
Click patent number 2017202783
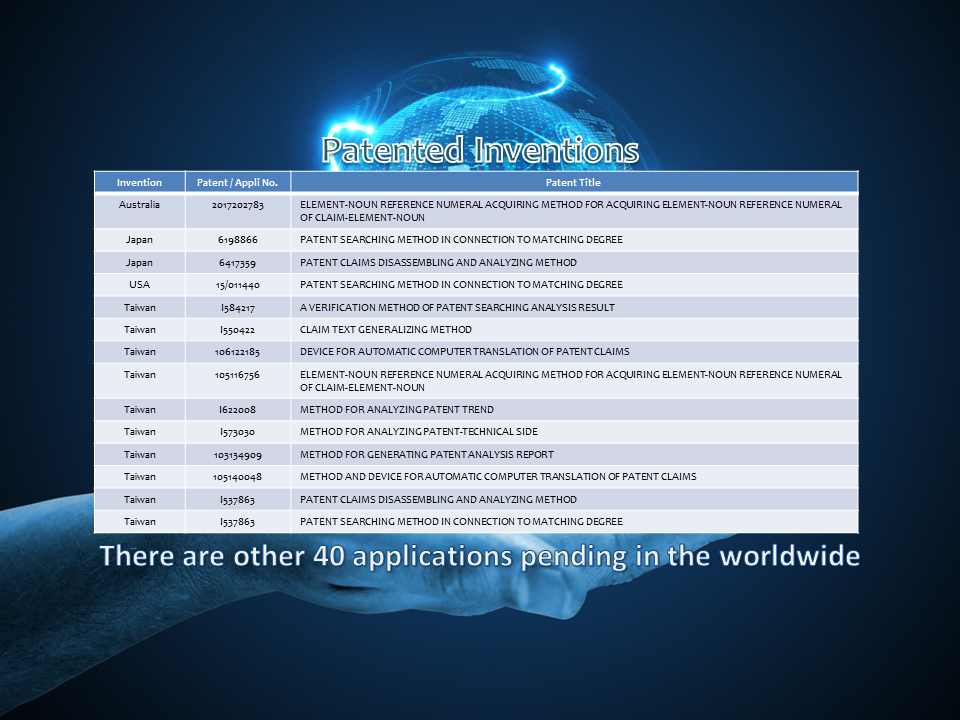tap(238, 205)
